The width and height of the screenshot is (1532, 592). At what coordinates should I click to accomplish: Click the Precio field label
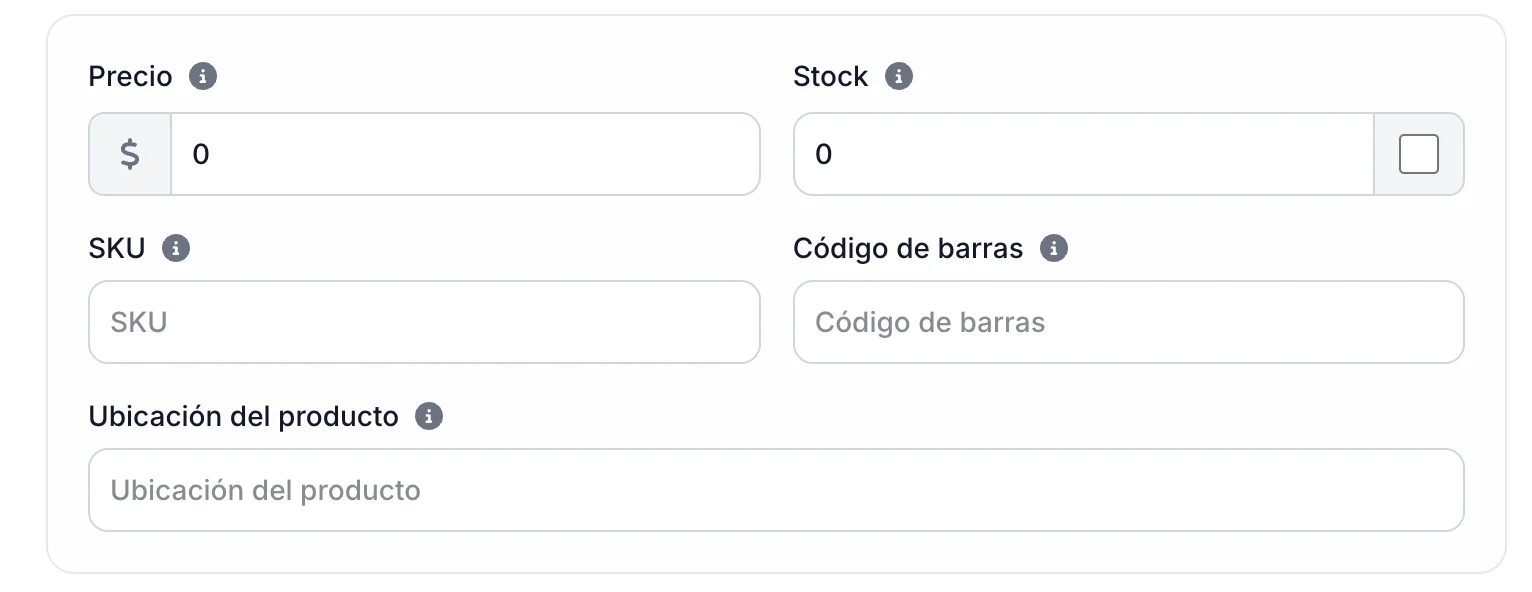pos(130,77)
